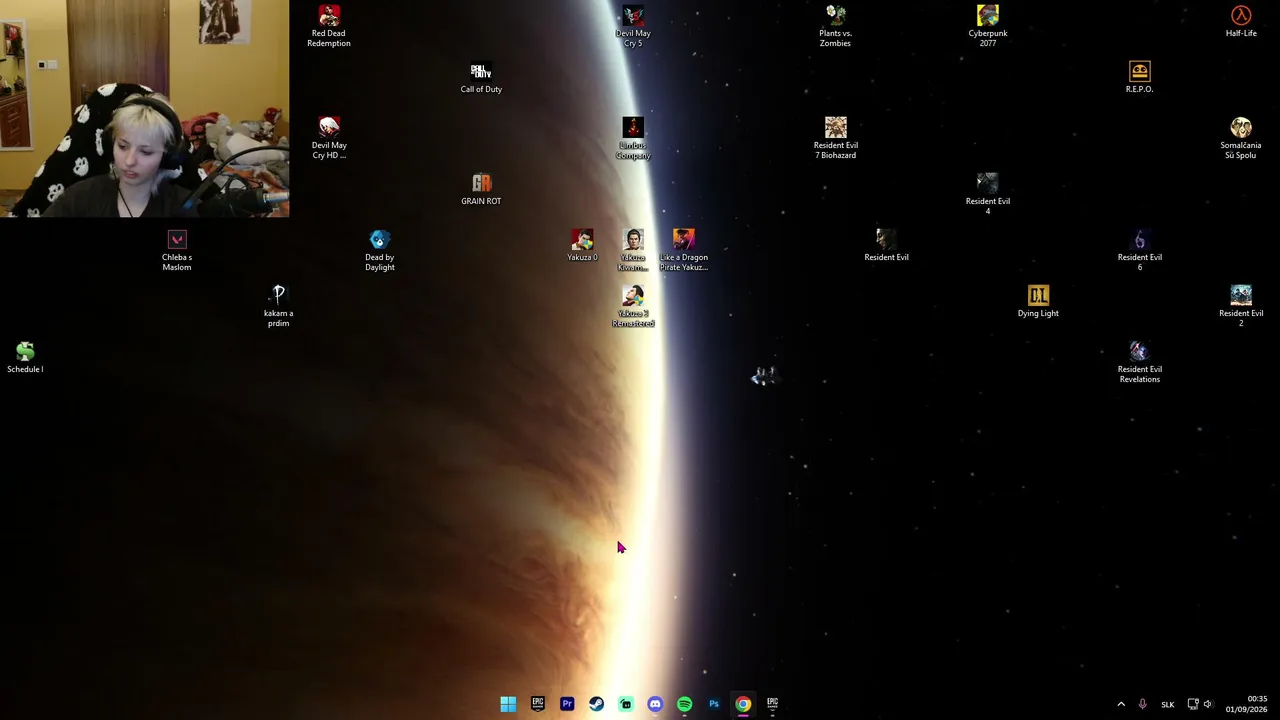1280x720 pixels.
Task: Expand the hidden system tray icons
Action: point(1121,704)
